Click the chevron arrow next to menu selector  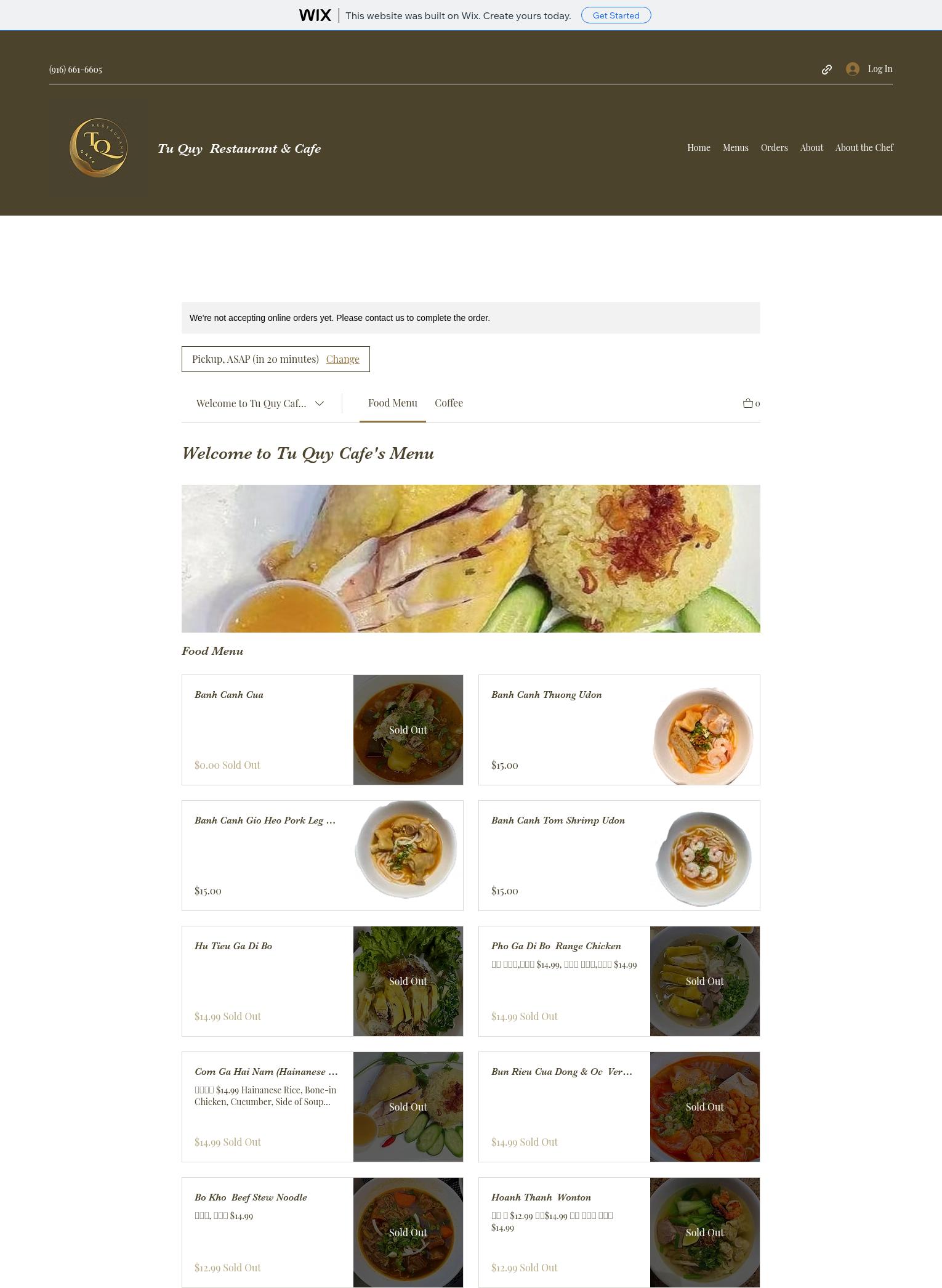[x=320, y=403]
